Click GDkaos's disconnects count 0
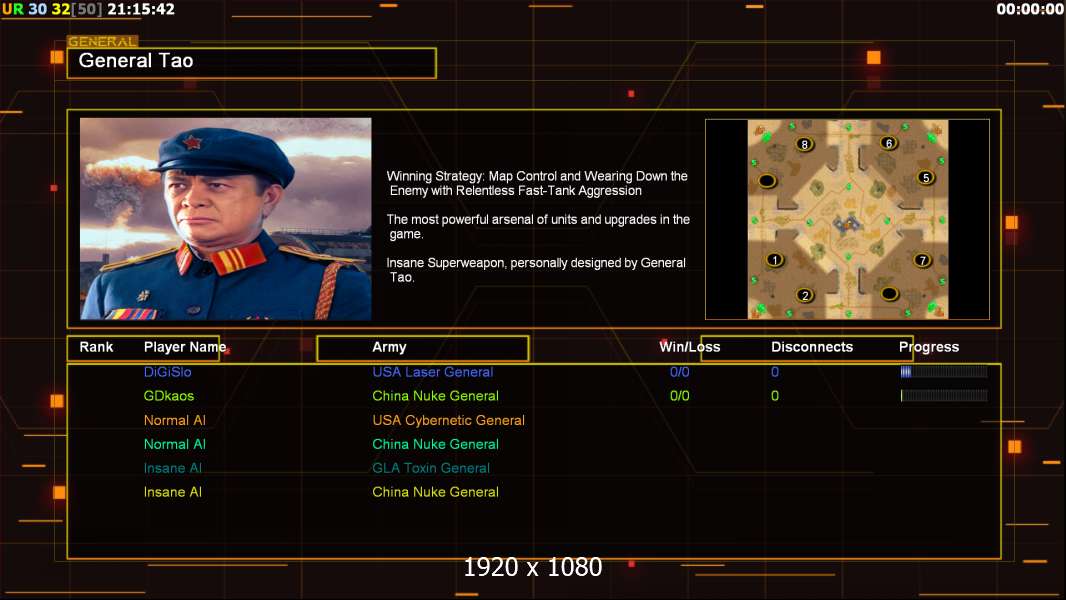 click(775, 395)
